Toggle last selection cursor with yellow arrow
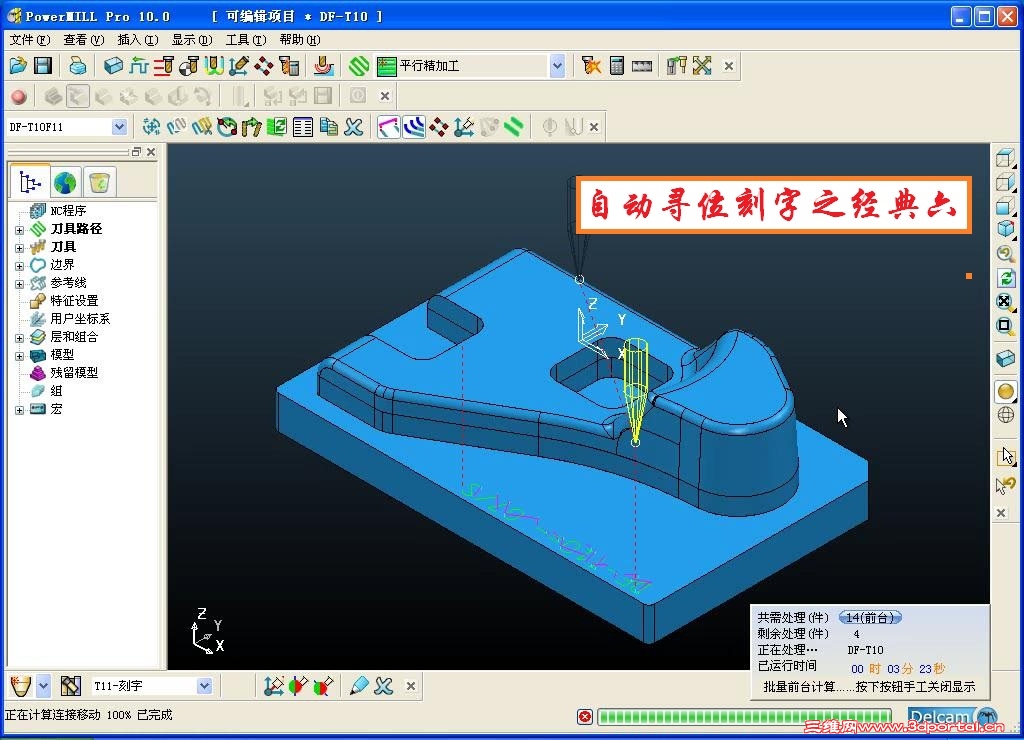1024x740 pixels. (x=1006, y=485)
